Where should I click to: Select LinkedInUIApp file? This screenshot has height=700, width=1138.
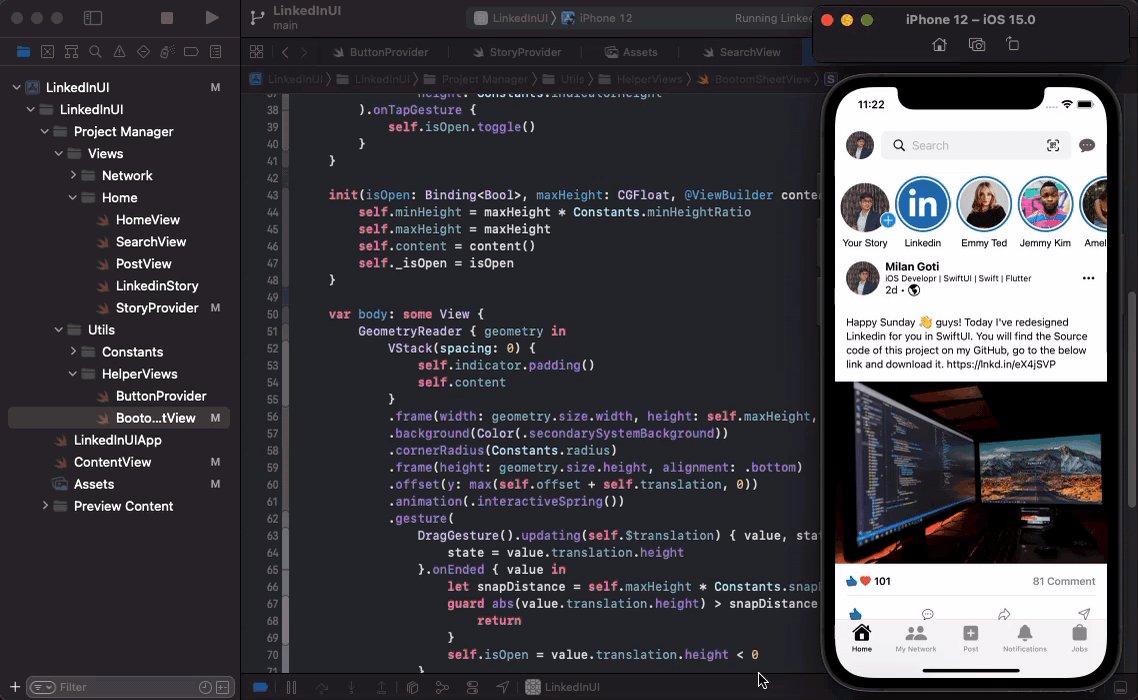coord(117,440)
